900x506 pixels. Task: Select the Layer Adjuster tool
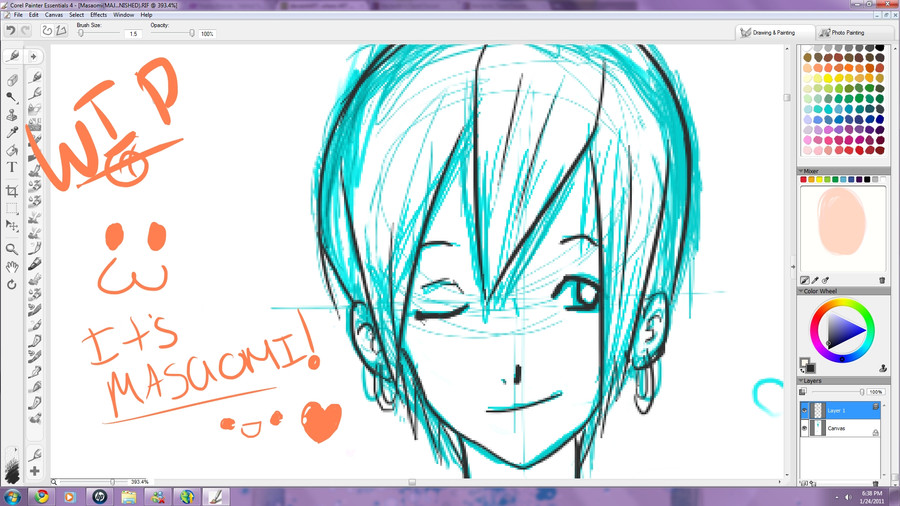(x=12, y=226)
